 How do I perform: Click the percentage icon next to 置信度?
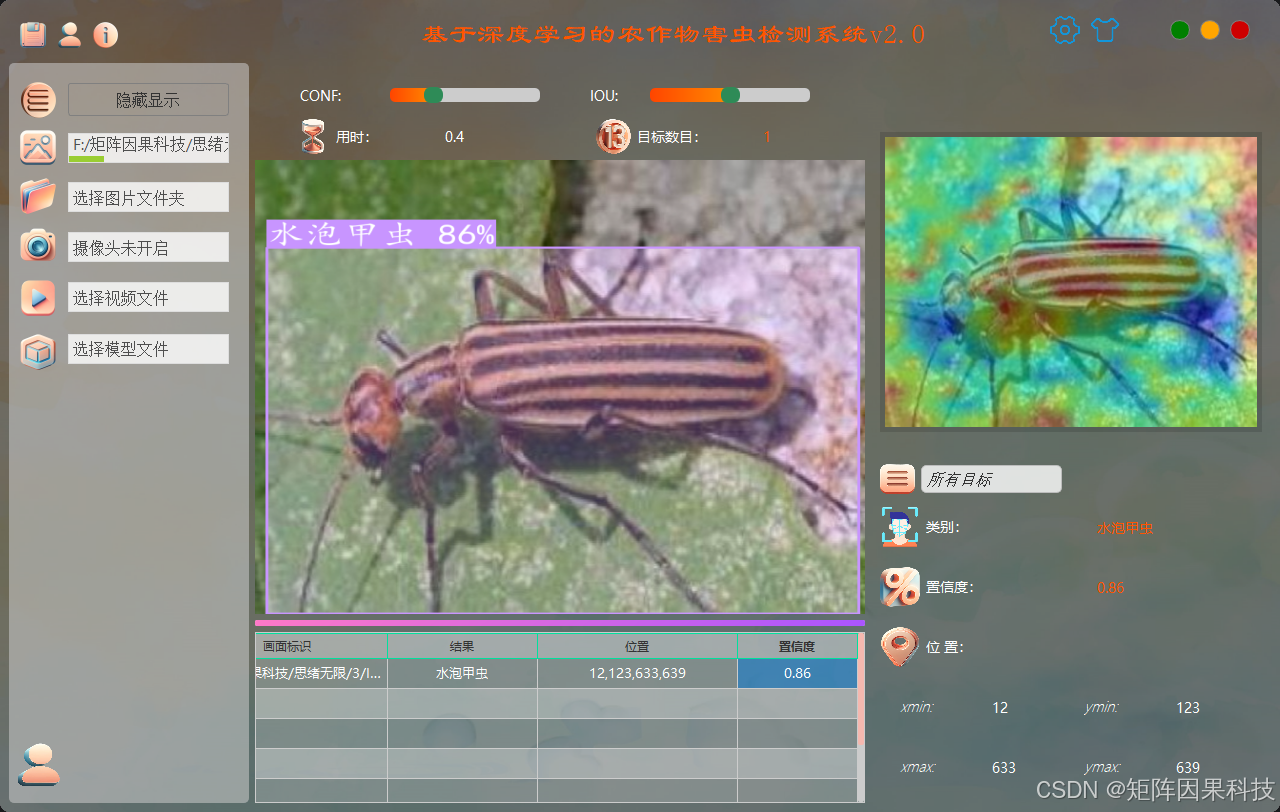[898, 587]
